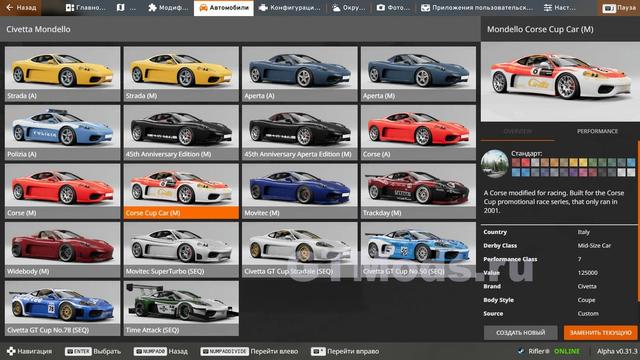Click the Создать новый button

520,333
